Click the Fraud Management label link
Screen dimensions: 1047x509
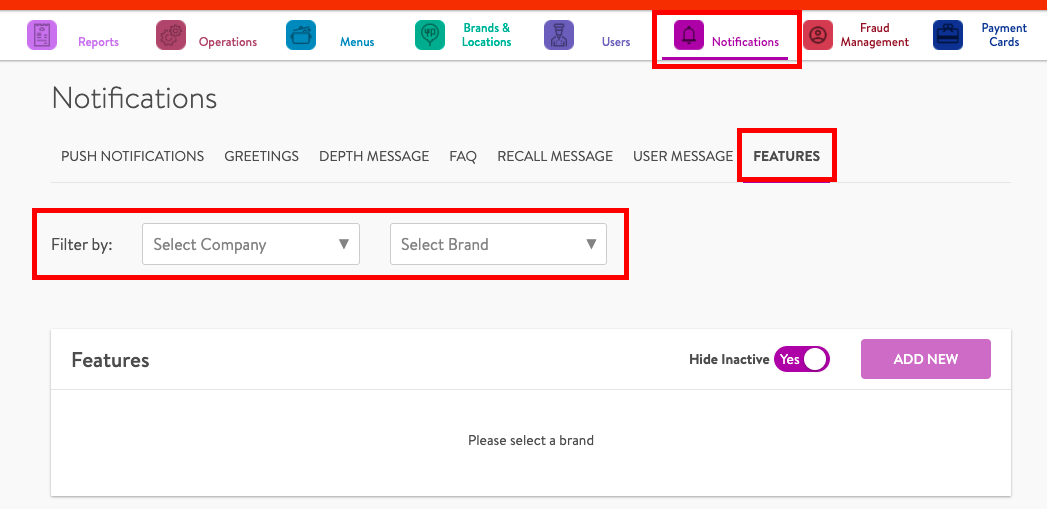coord(874,36)
